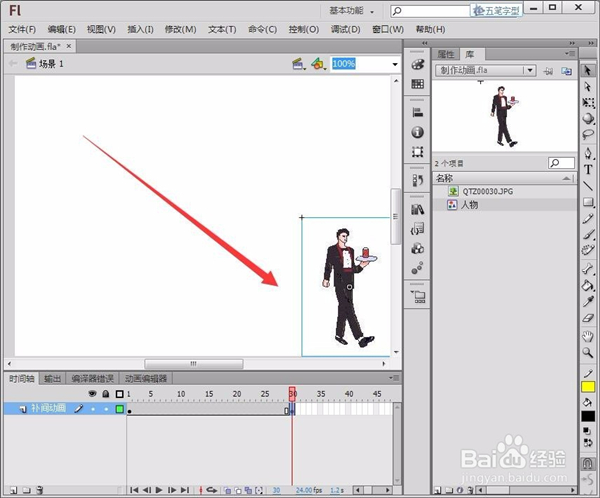Select the Eraser tool
600x498 pixels.
coord(588,318)
